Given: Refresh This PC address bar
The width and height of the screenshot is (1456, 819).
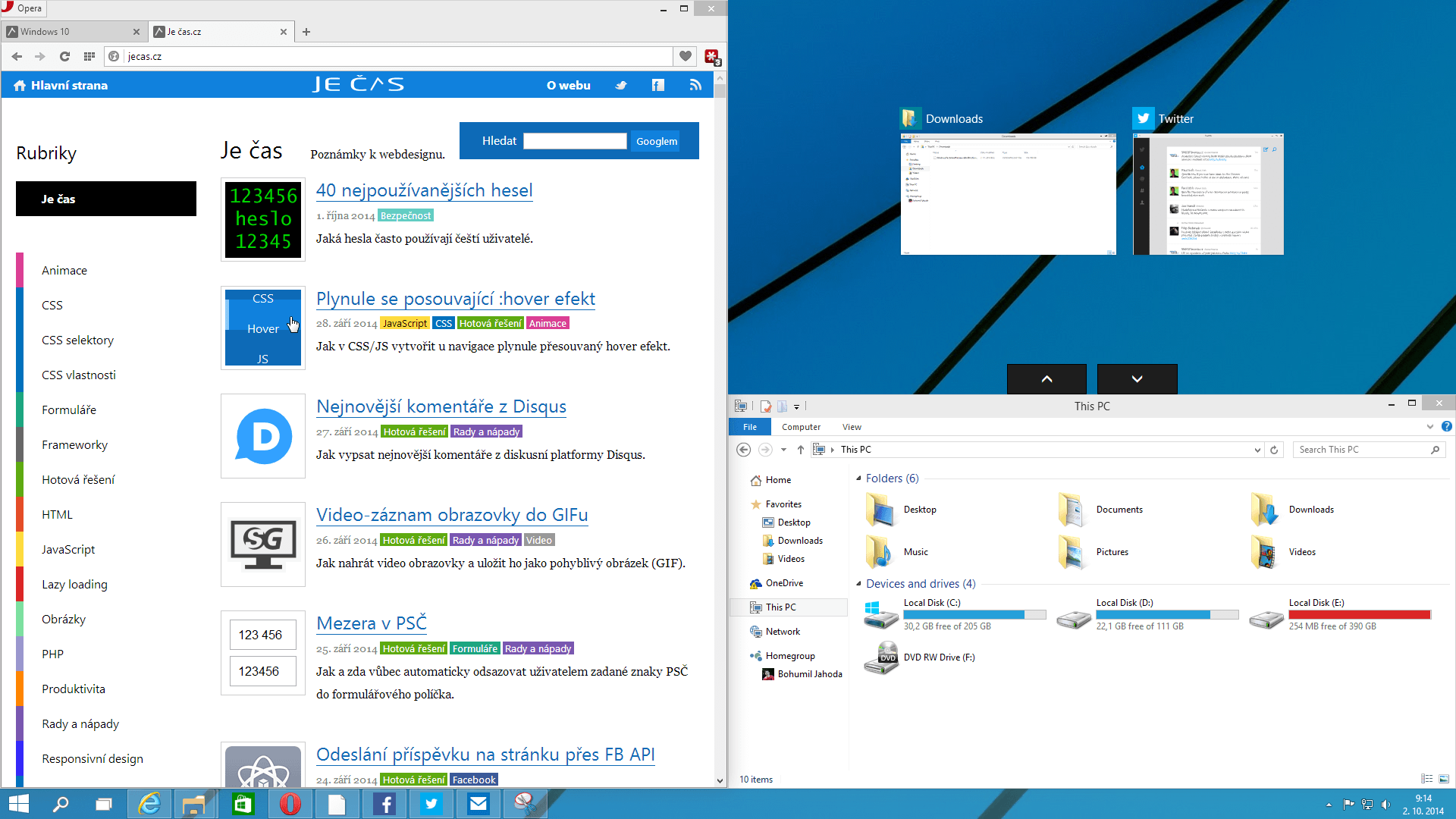Looking at the screenshot, I should point(1274,450).
